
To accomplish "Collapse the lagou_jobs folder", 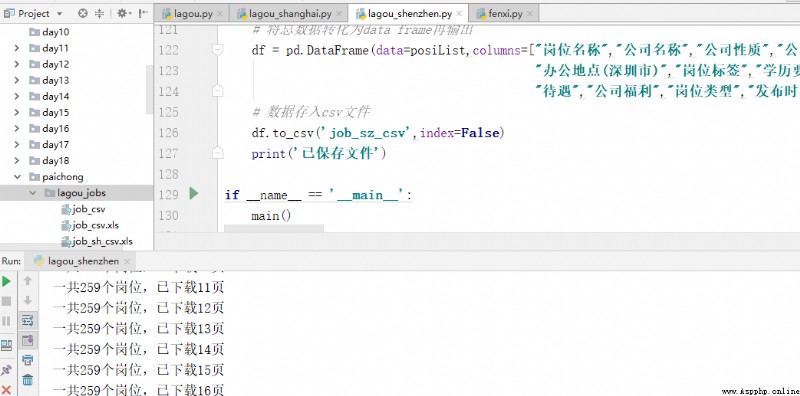I will 32,193.
